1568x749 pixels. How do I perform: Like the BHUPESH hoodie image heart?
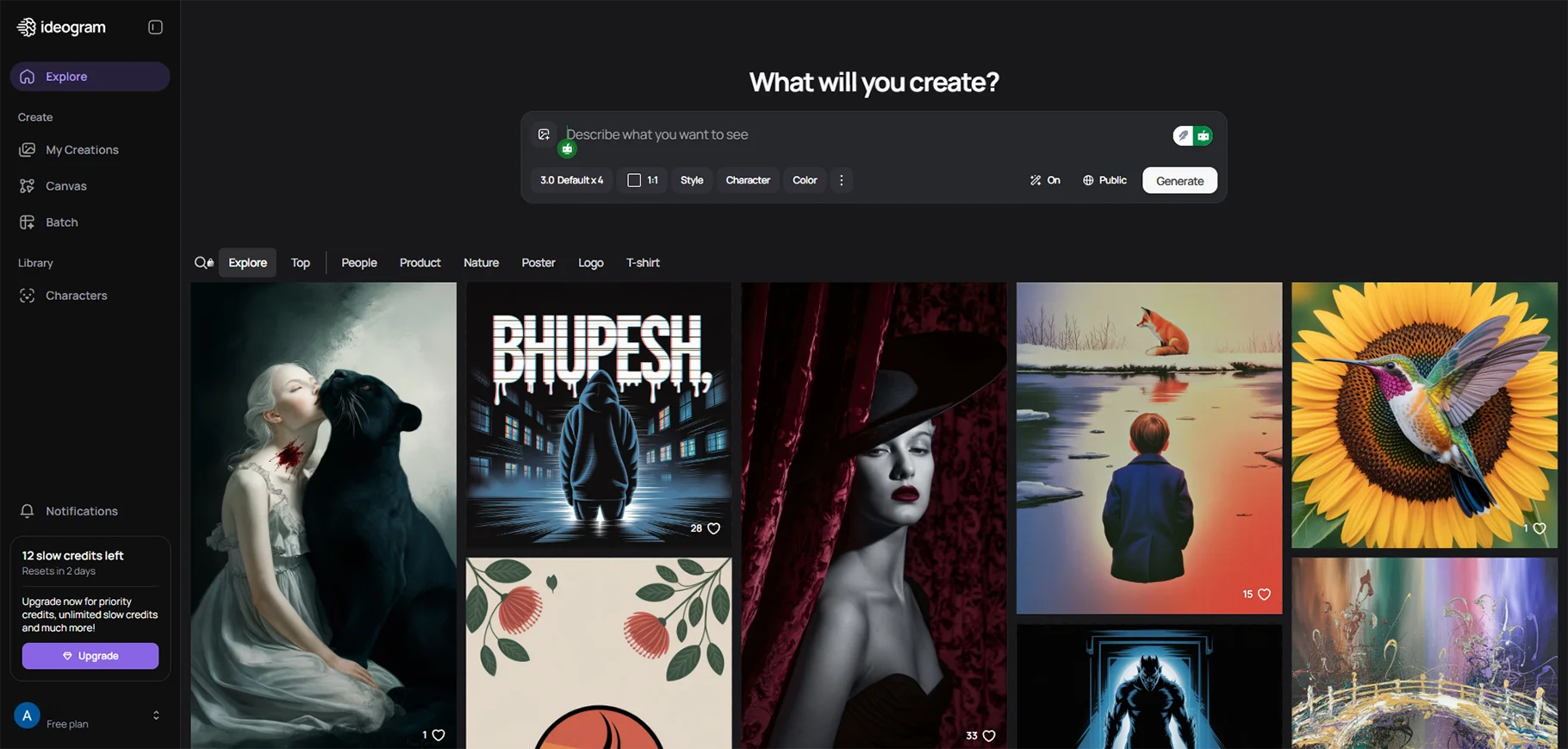tap(713, 528)
